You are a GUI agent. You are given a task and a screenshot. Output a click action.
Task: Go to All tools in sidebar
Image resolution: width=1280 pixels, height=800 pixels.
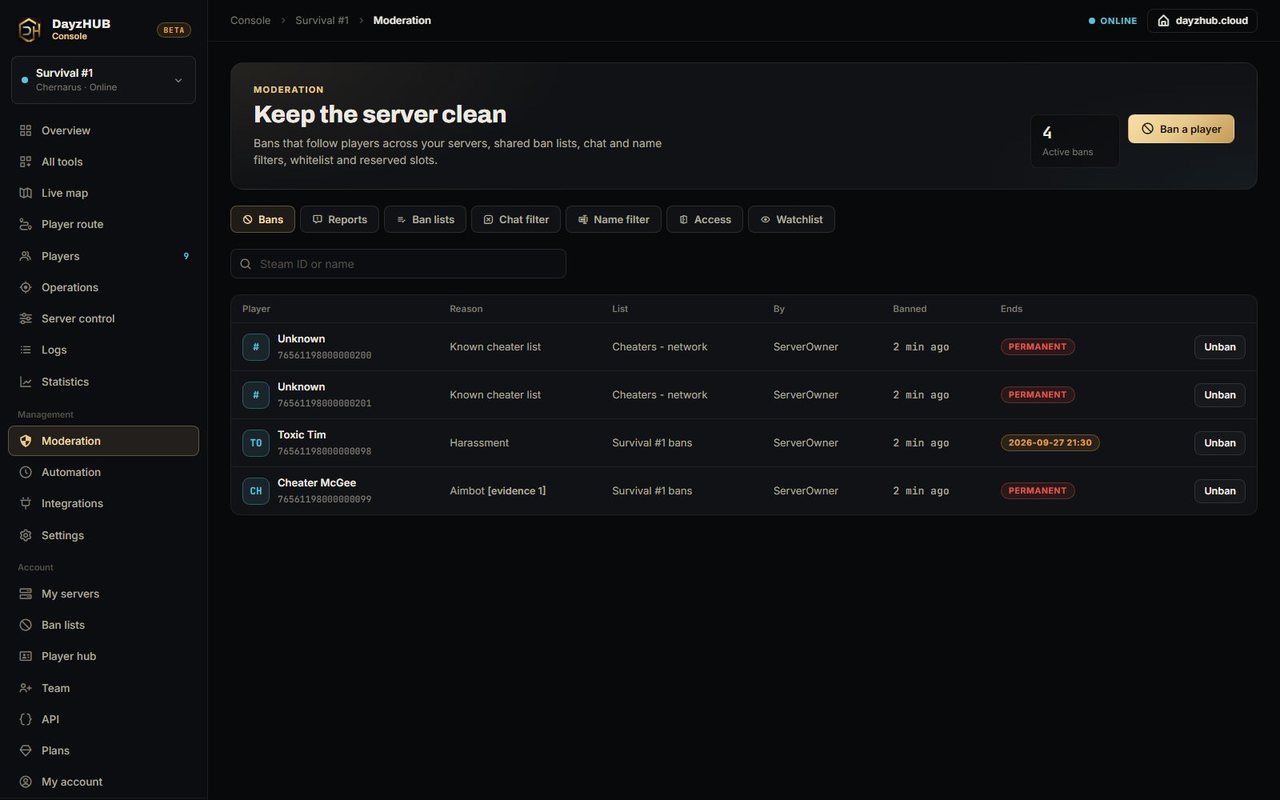tap(104, 162)
